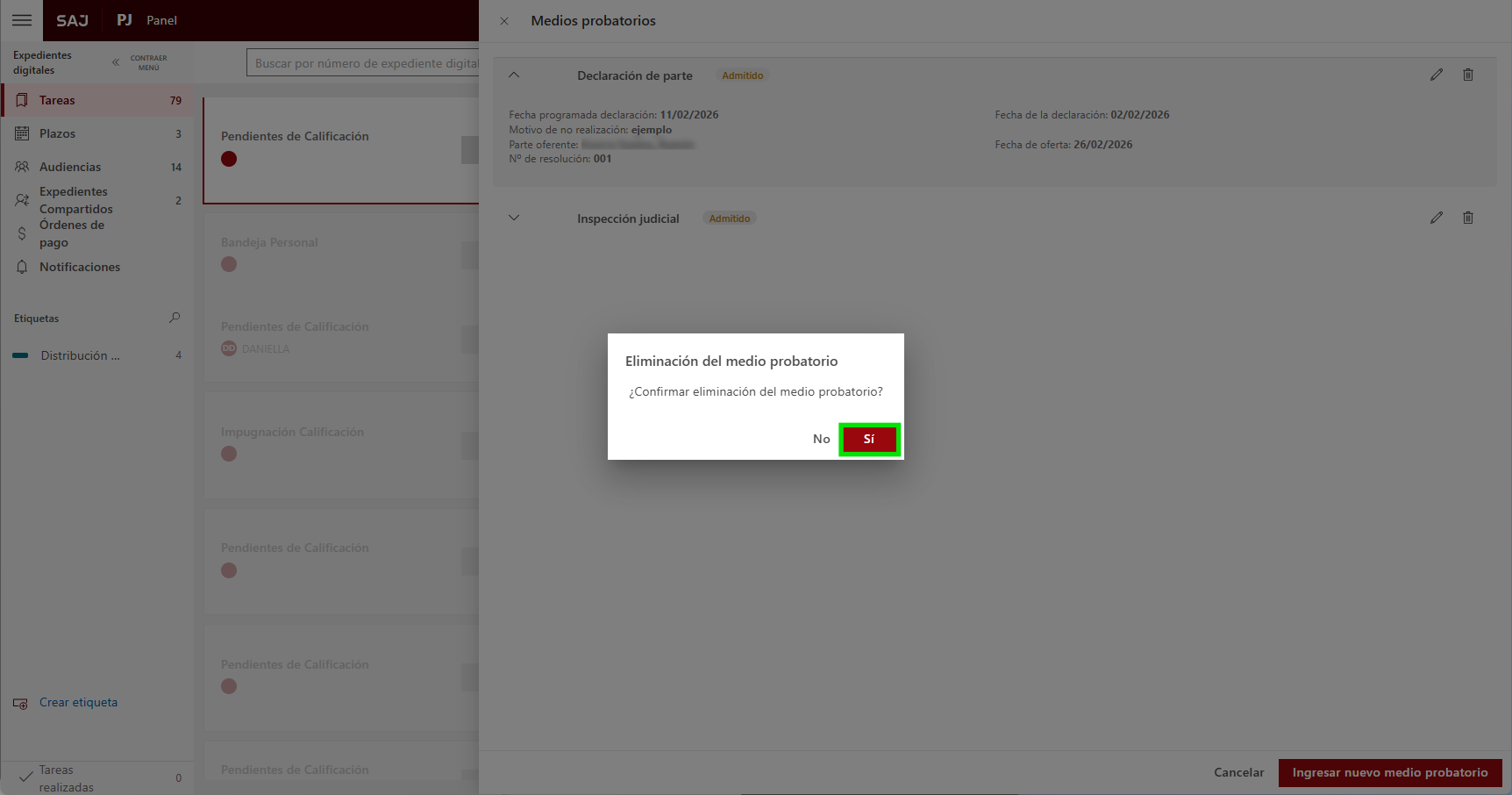Go to Plazos in the sidebar

coord(57,134)
